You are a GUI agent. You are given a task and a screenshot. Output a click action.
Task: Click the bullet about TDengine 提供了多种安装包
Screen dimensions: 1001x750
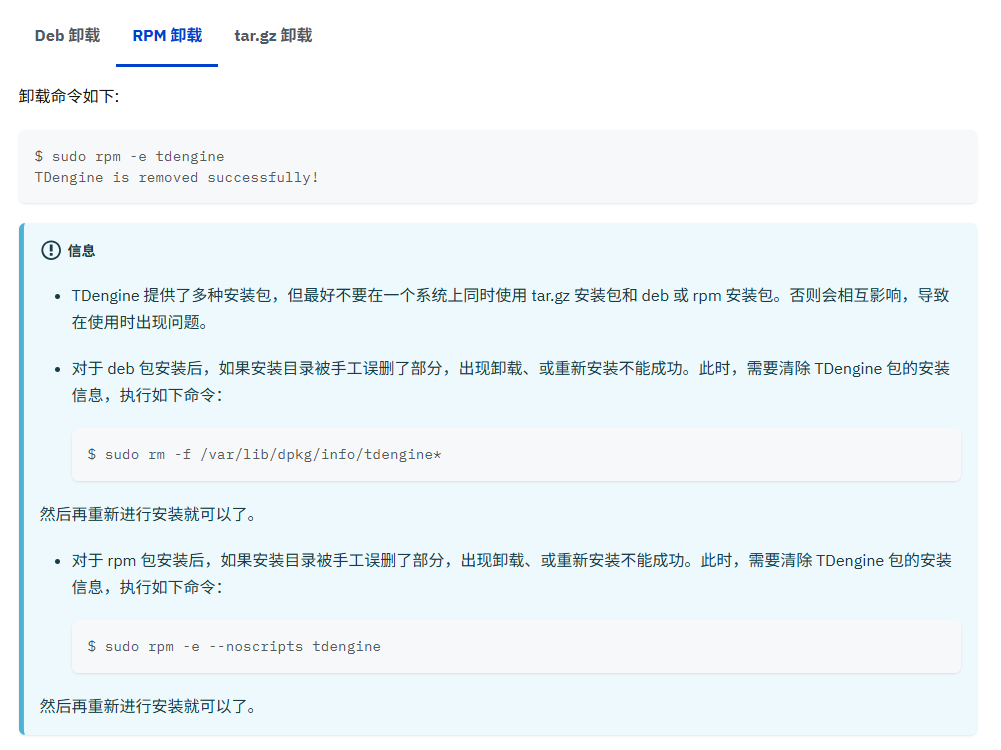(510, 309)
